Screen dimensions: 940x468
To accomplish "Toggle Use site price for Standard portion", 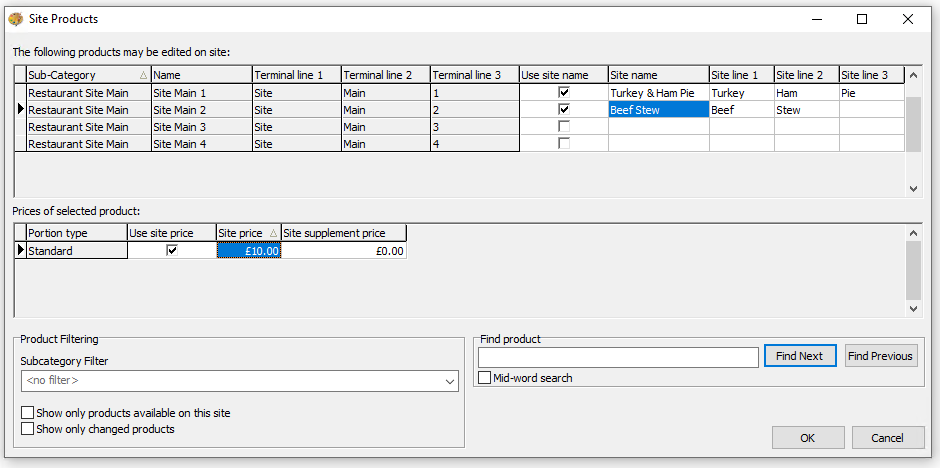I will pyautogui.click(x=172, y=251).
